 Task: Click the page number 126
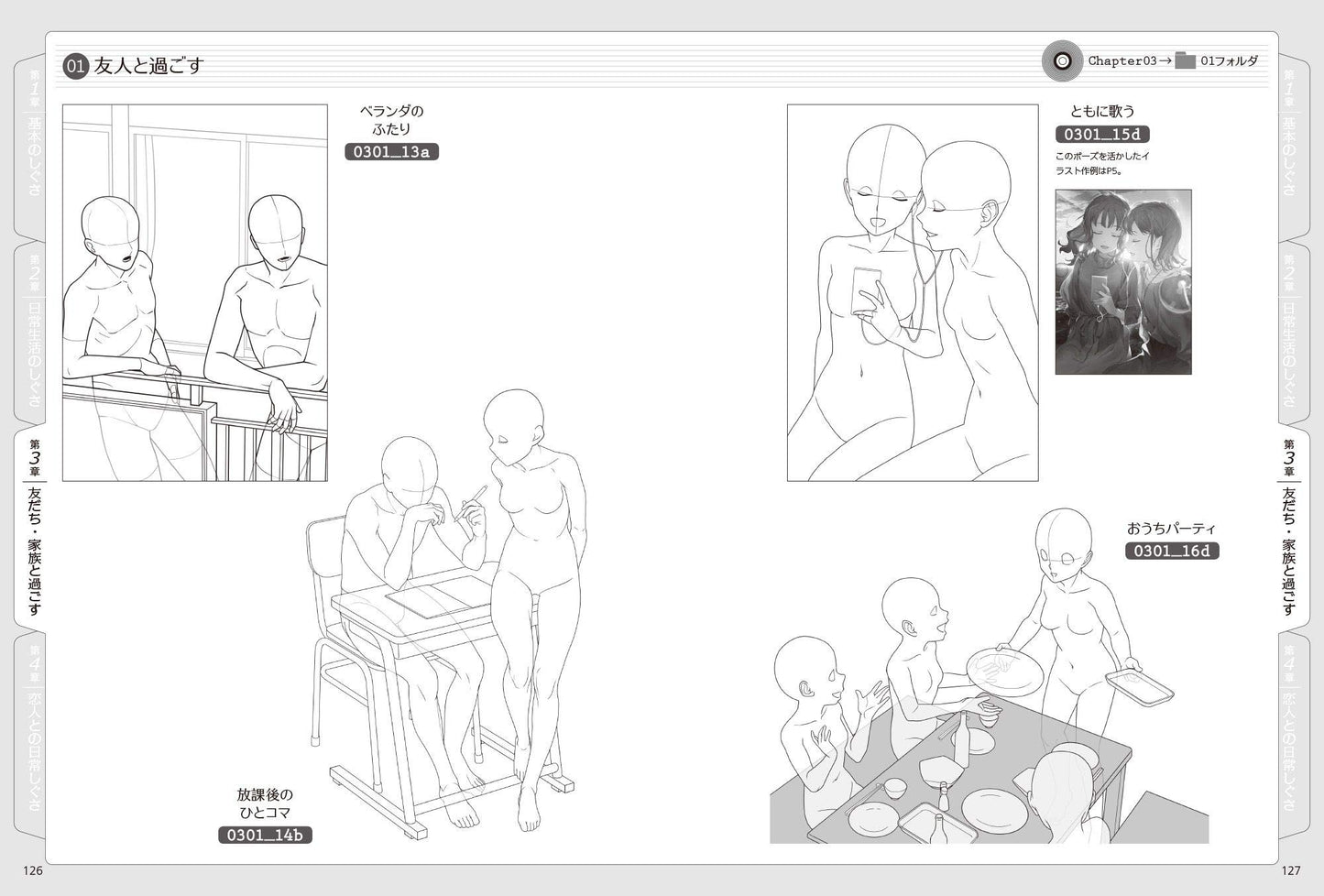[x=33, y=870]
